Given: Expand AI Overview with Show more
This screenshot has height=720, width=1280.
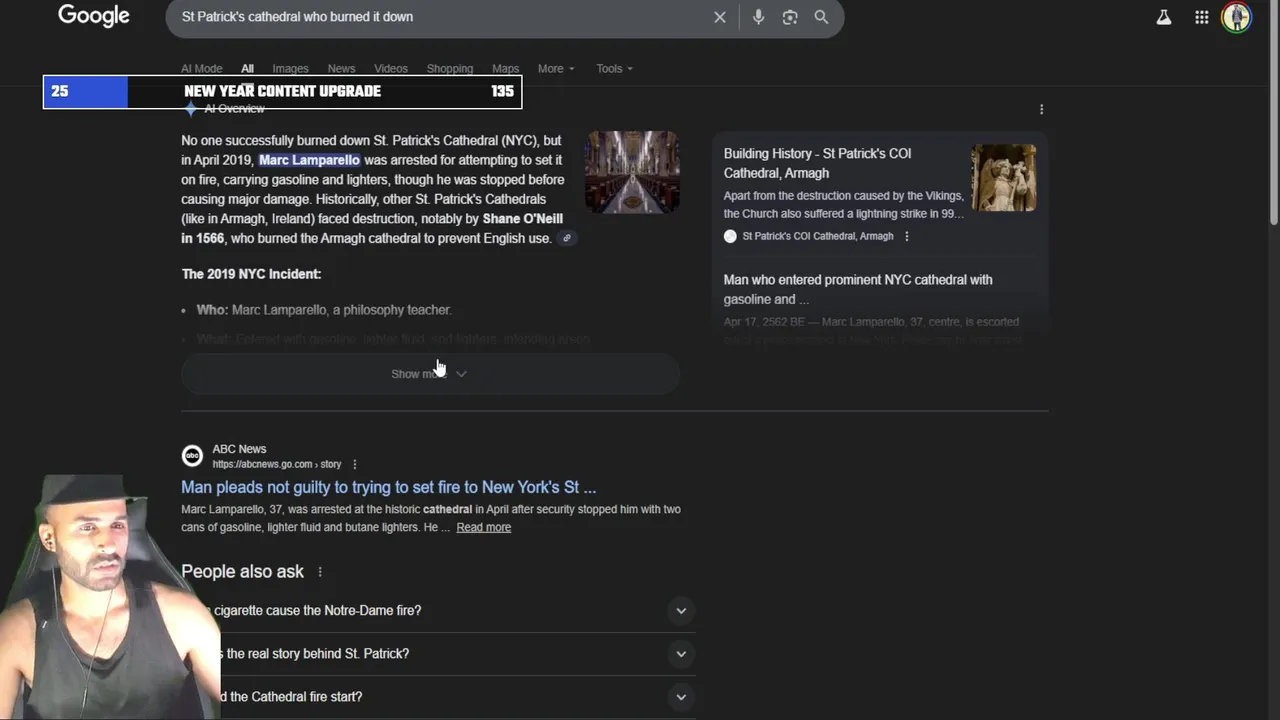Looking at the screenshot, I should [x=430, y=374].
